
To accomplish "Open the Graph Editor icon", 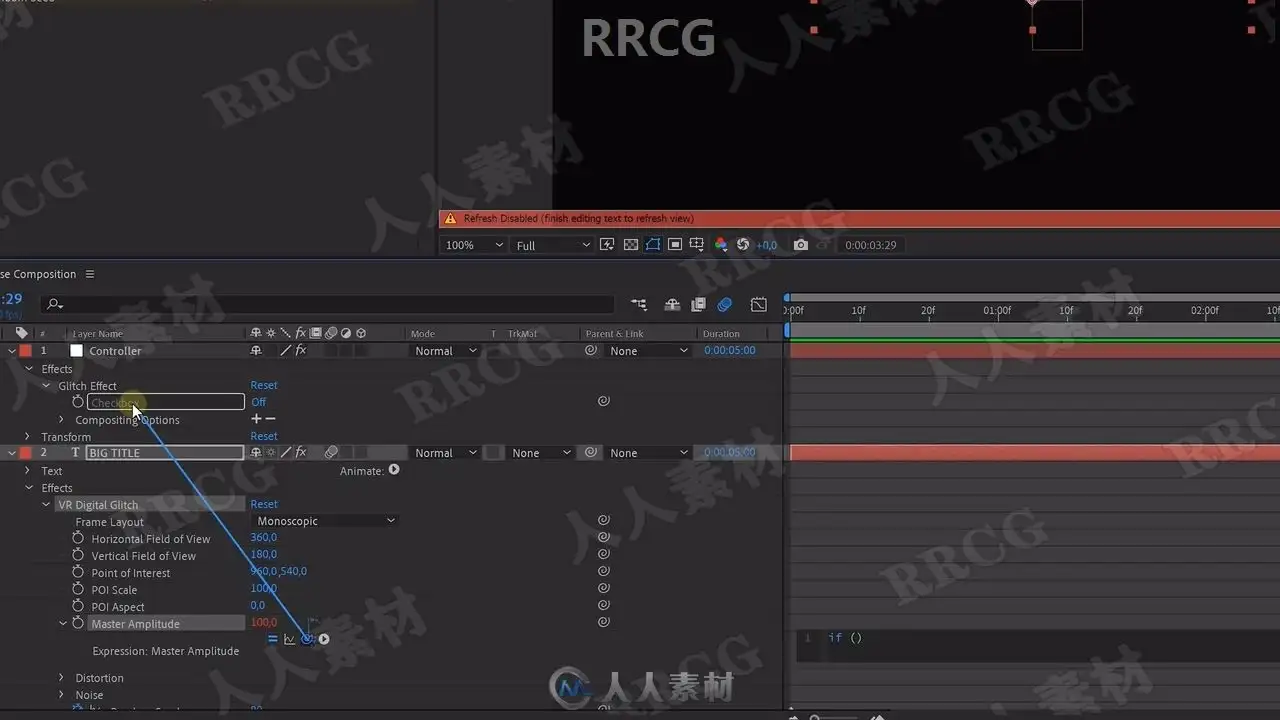I will (x=759, y=305).
